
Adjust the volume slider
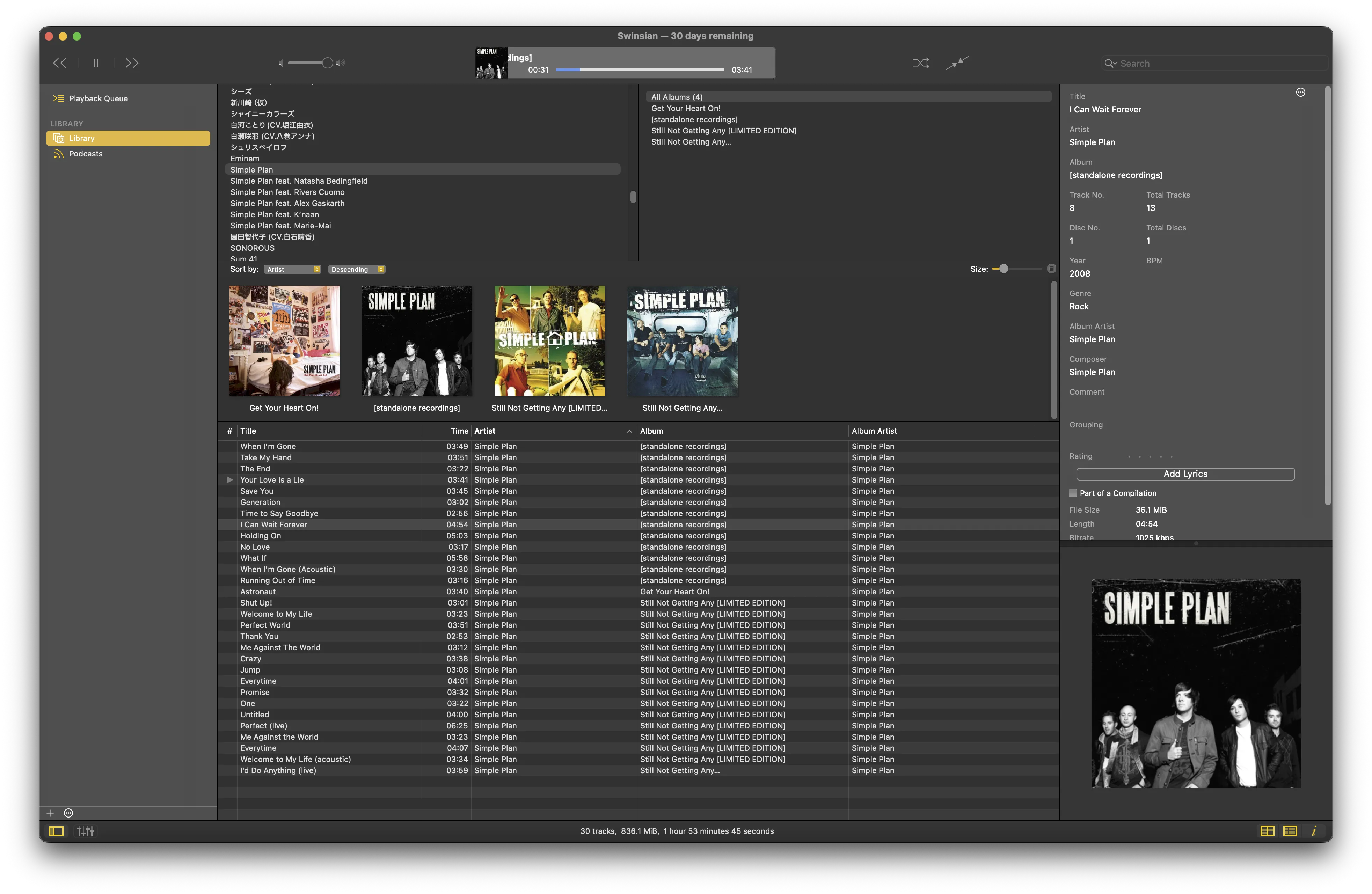pyautogui.click(x=310, y=63)
